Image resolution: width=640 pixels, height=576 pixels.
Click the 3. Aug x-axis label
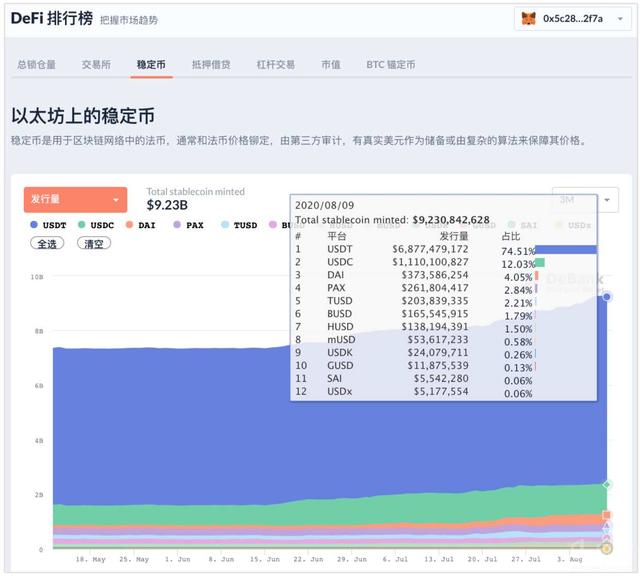point(570,559)
